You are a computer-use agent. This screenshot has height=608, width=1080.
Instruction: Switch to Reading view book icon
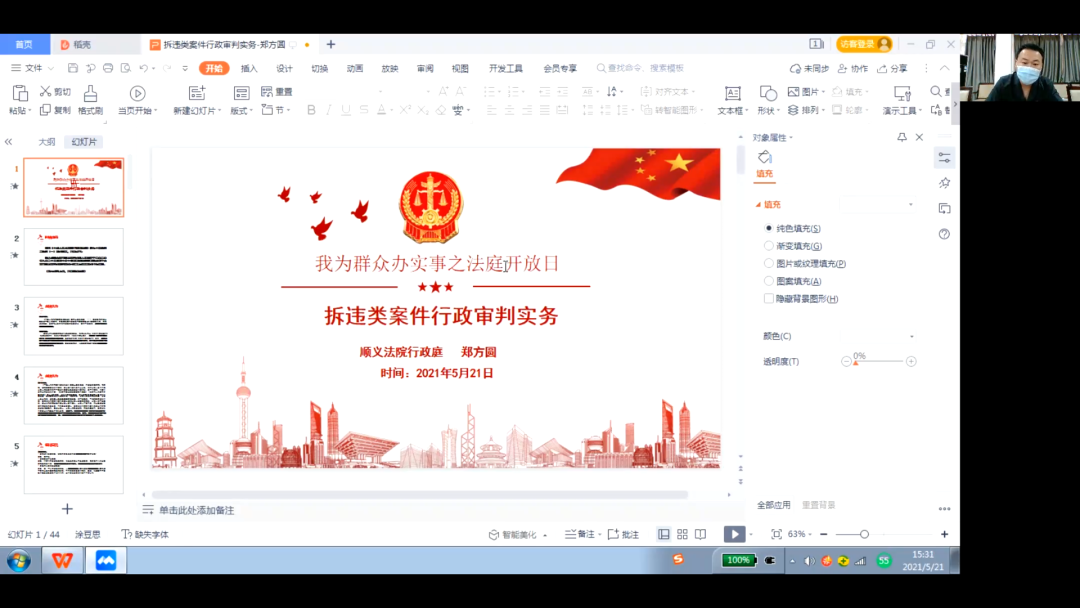pyautogui.click(x=700, y=534)
